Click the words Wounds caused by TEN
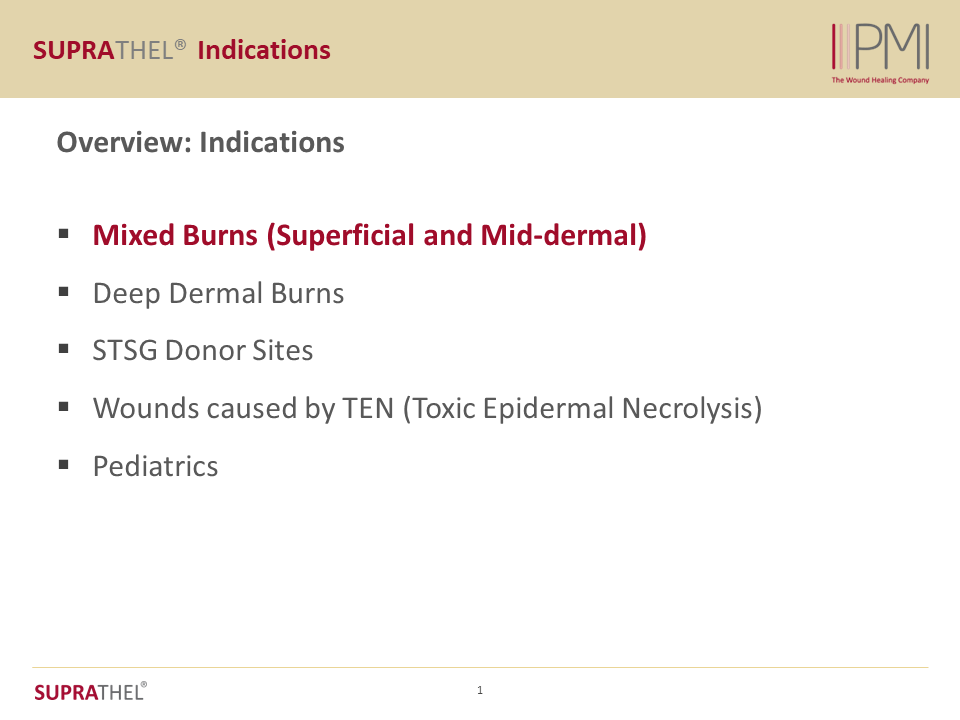Viewport: 960px width, 720px height. coord(244,409)
